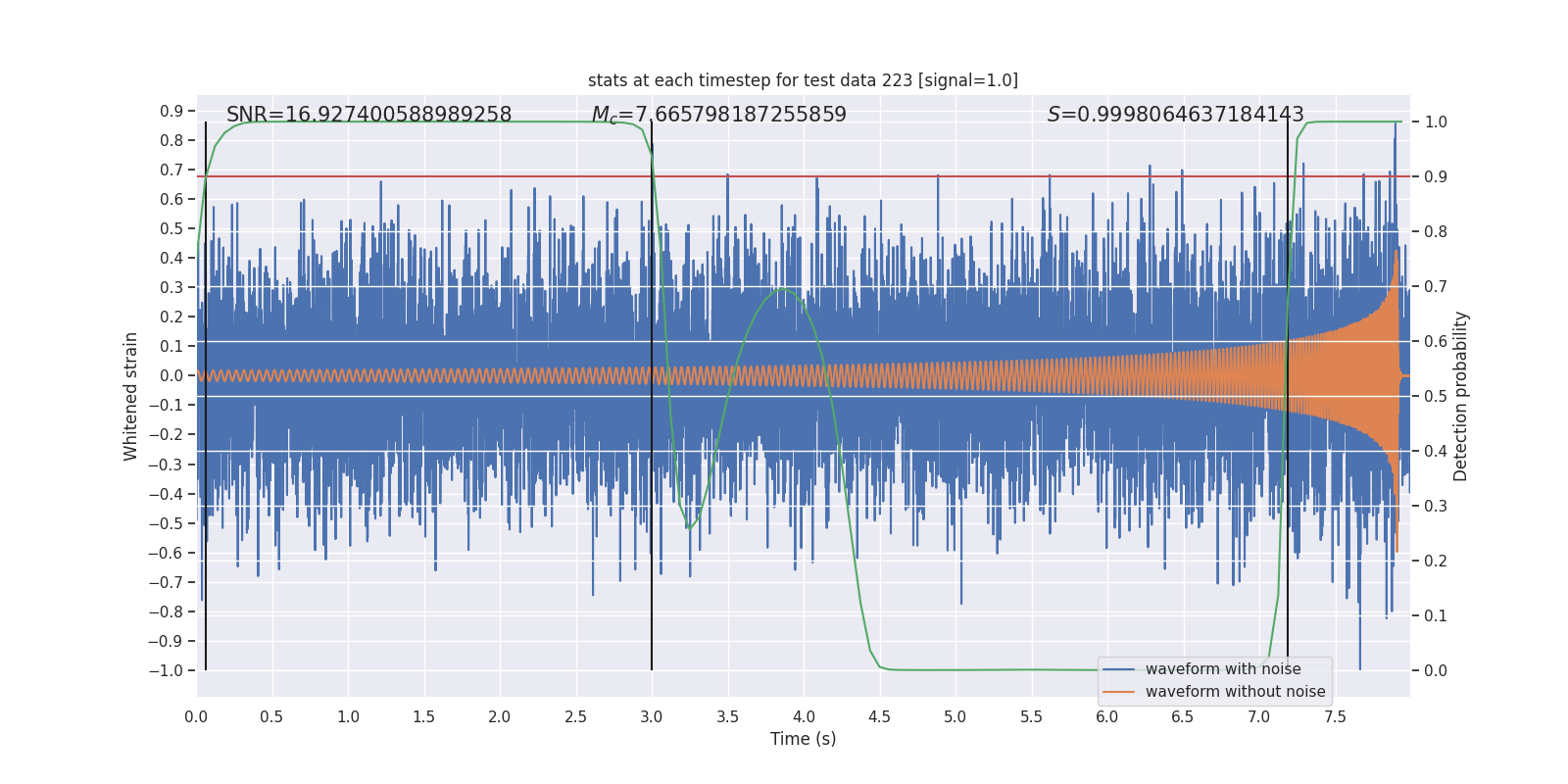Select Whitened strain tick label 0.6
The height and width of the screenshot is (784, 1568).
pyautogui.click(x=171, y=200)
